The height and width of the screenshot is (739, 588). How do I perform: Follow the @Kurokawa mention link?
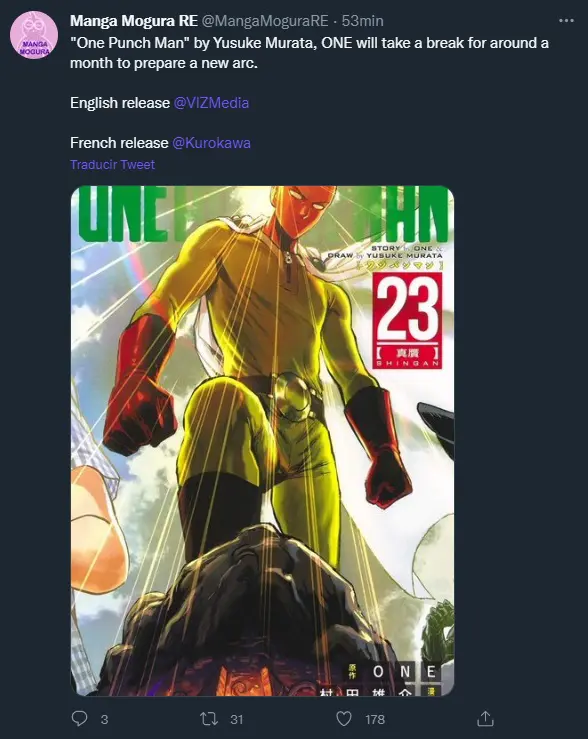click(211, 143)
